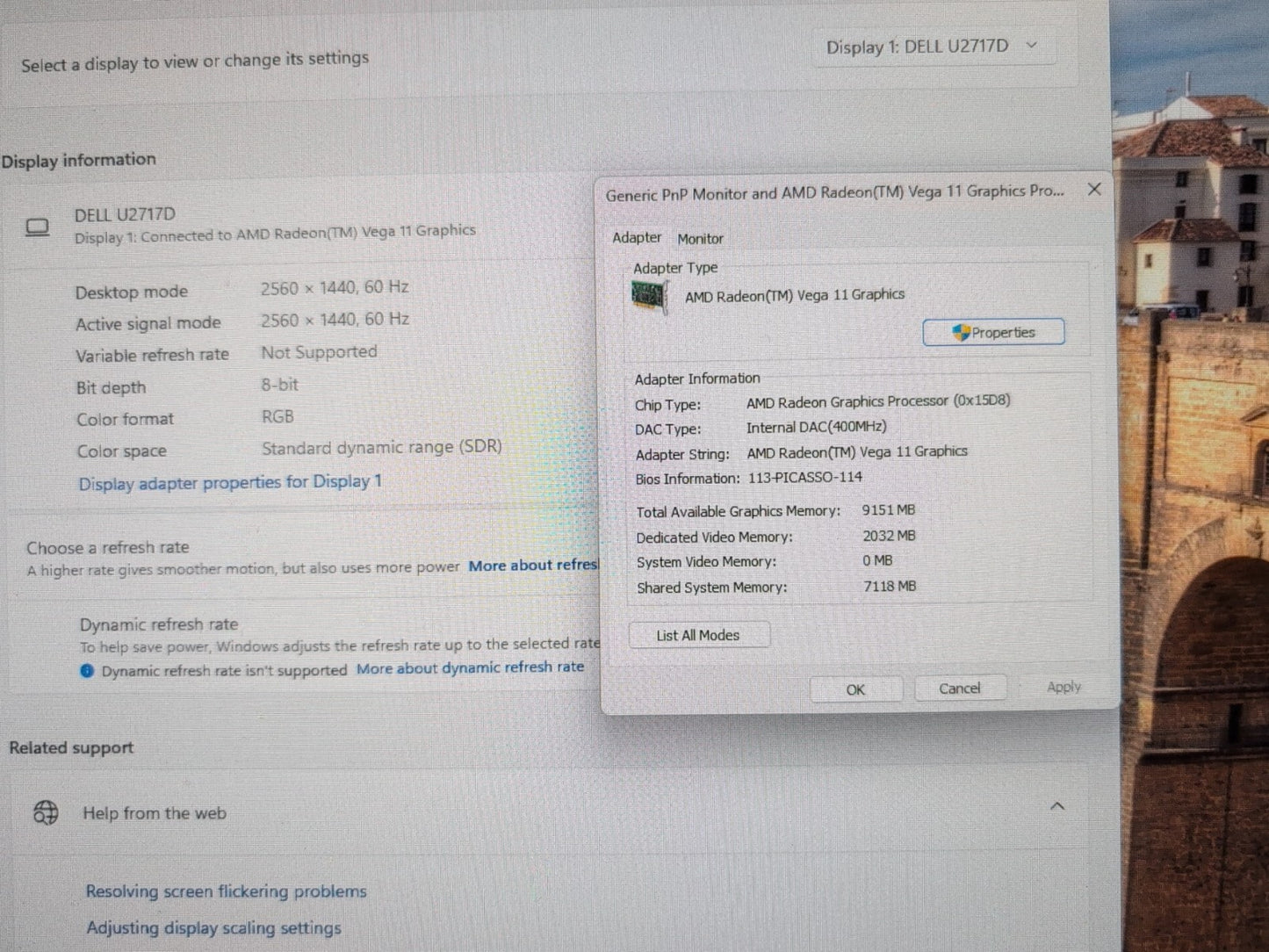
Task: Open Display adapter properties for Display 1 link
Action: pos(230,482)
